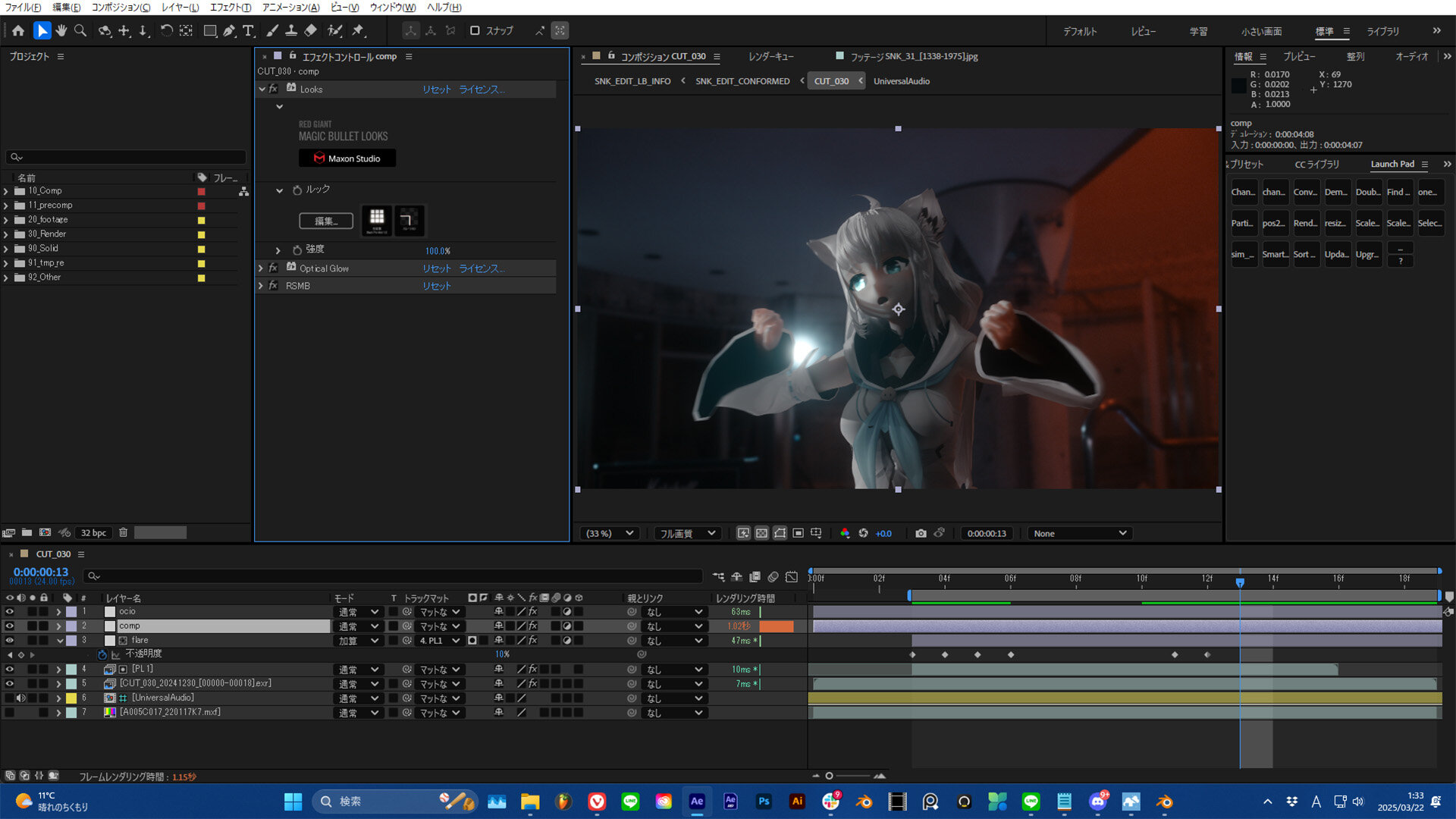This screenshot has width=1456, height=819.
Task: Open the フル画質 resolution dropdown
Action: tap(687, 533)
